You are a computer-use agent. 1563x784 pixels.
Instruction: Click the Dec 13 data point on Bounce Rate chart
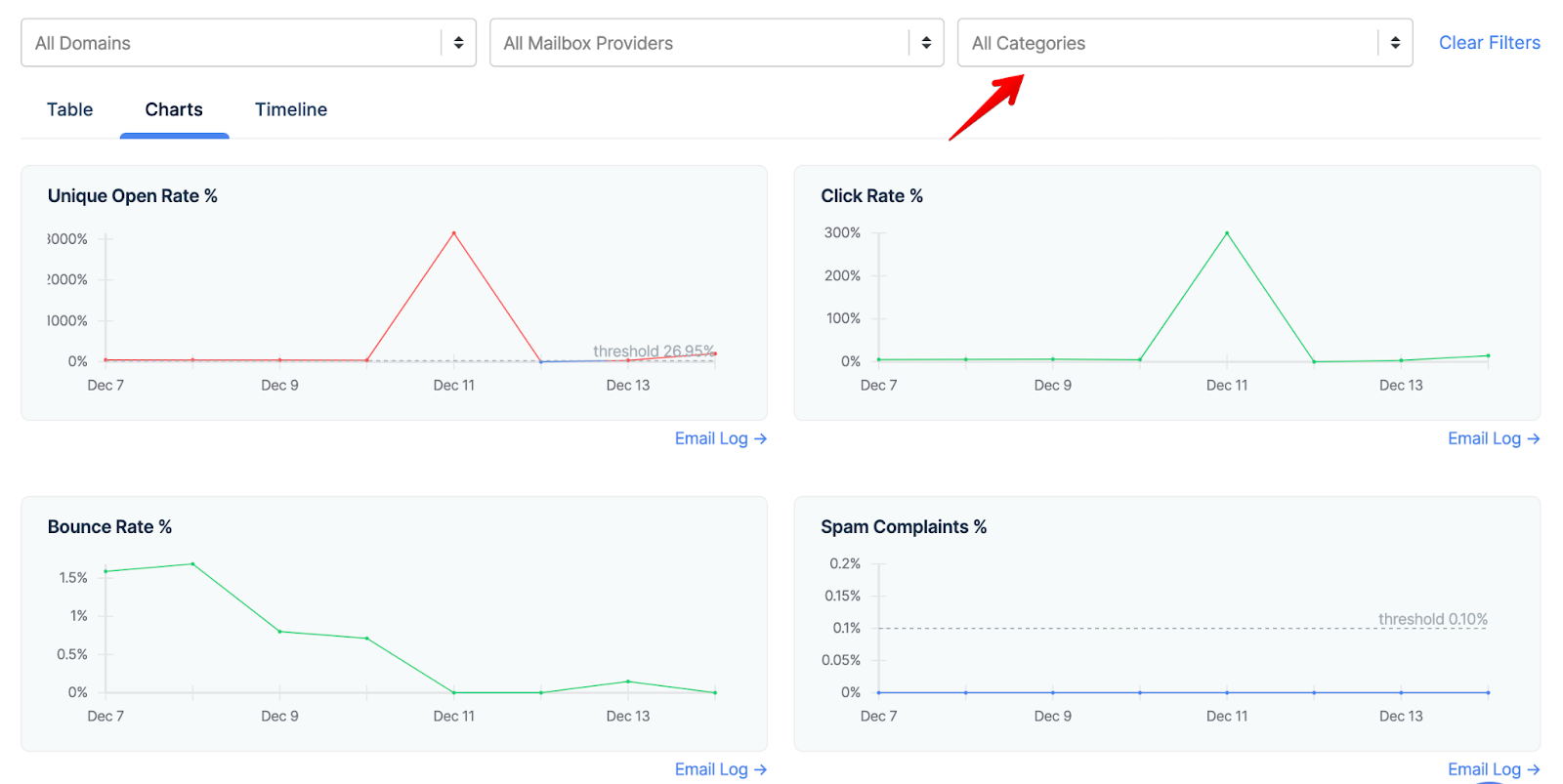(x=628, y=681)
